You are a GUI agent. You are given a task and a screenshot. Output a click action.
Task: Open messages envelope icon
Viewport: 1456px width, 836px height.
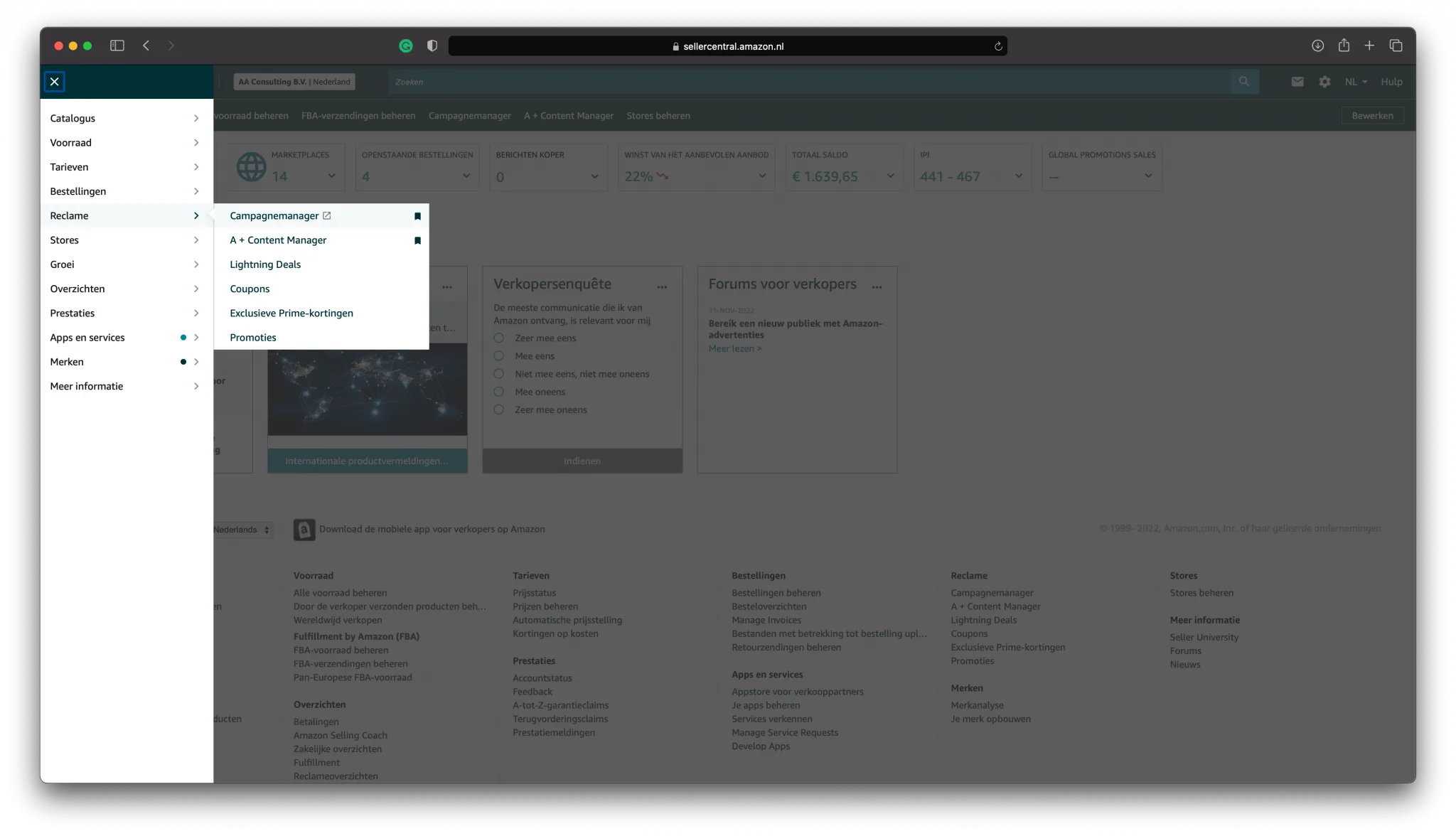[x=1297, y=82]
